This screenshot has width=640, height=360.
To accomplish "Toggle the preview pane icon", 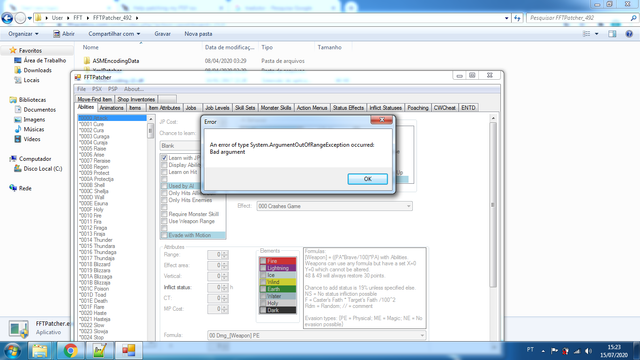I will pos(612,34).
